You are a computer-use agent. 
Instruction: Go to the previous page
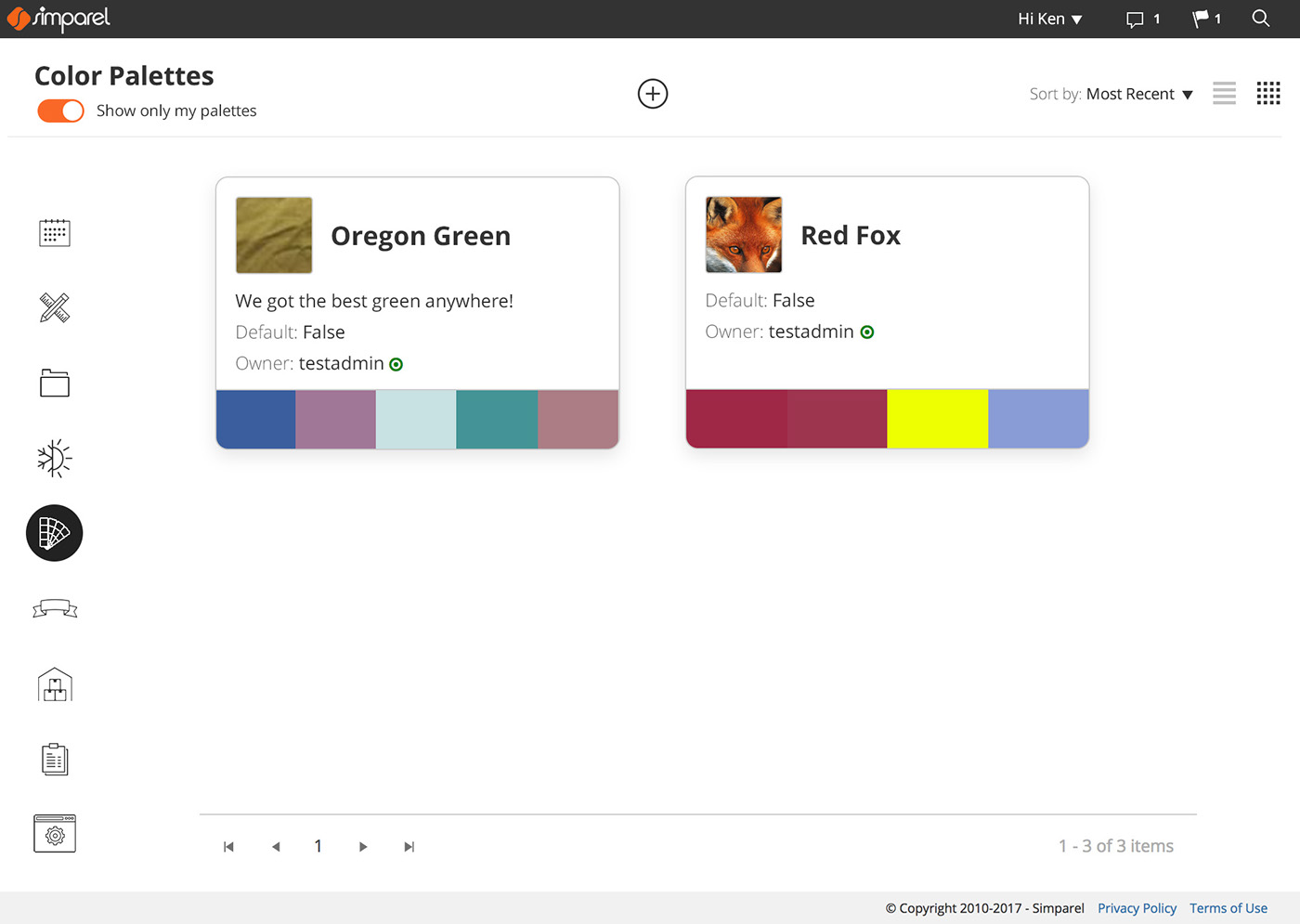click(x=276, y=847)
